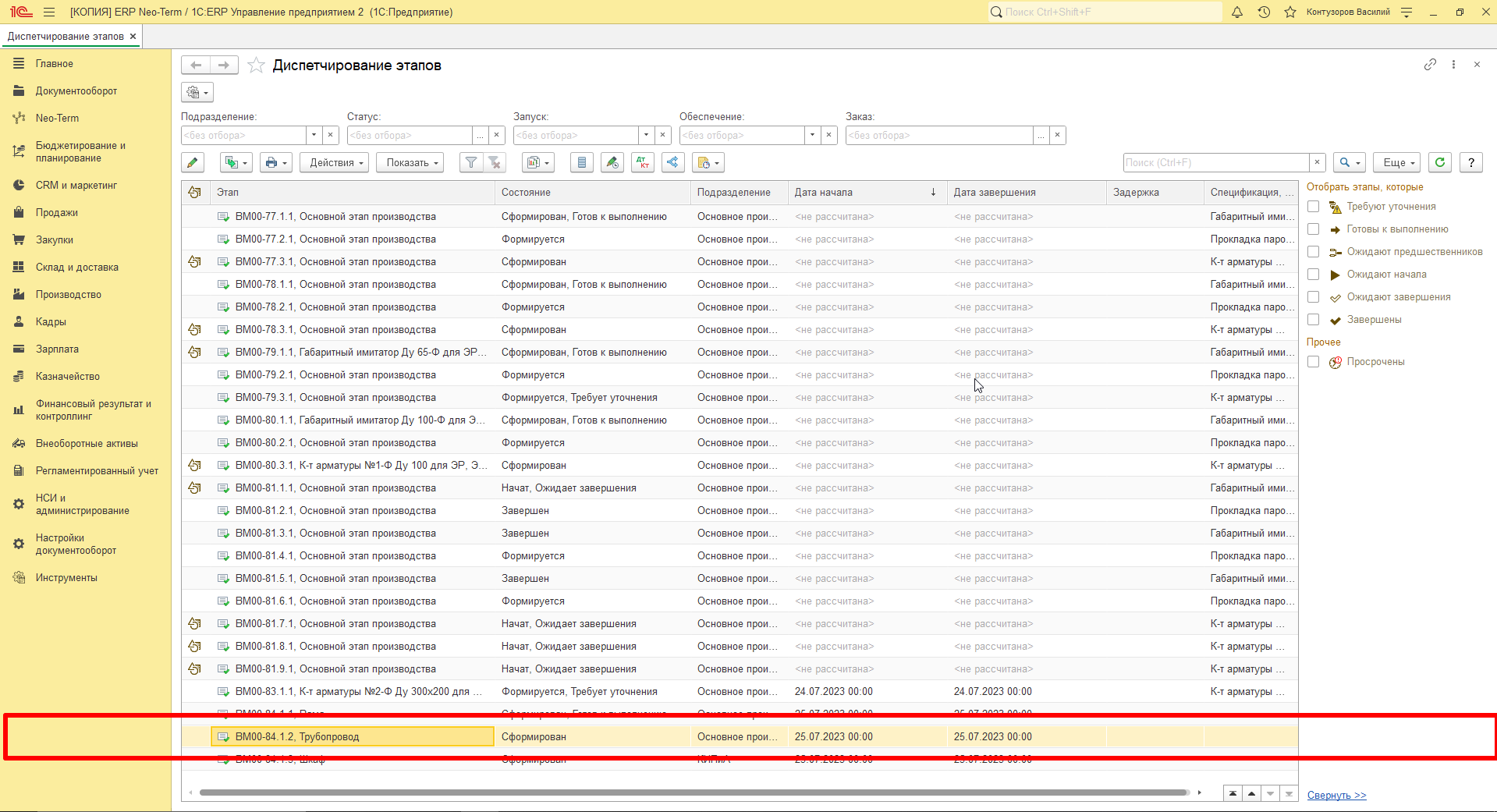
Task: Enable Просрочены checkbox
Action: [x=1314, y=362]
